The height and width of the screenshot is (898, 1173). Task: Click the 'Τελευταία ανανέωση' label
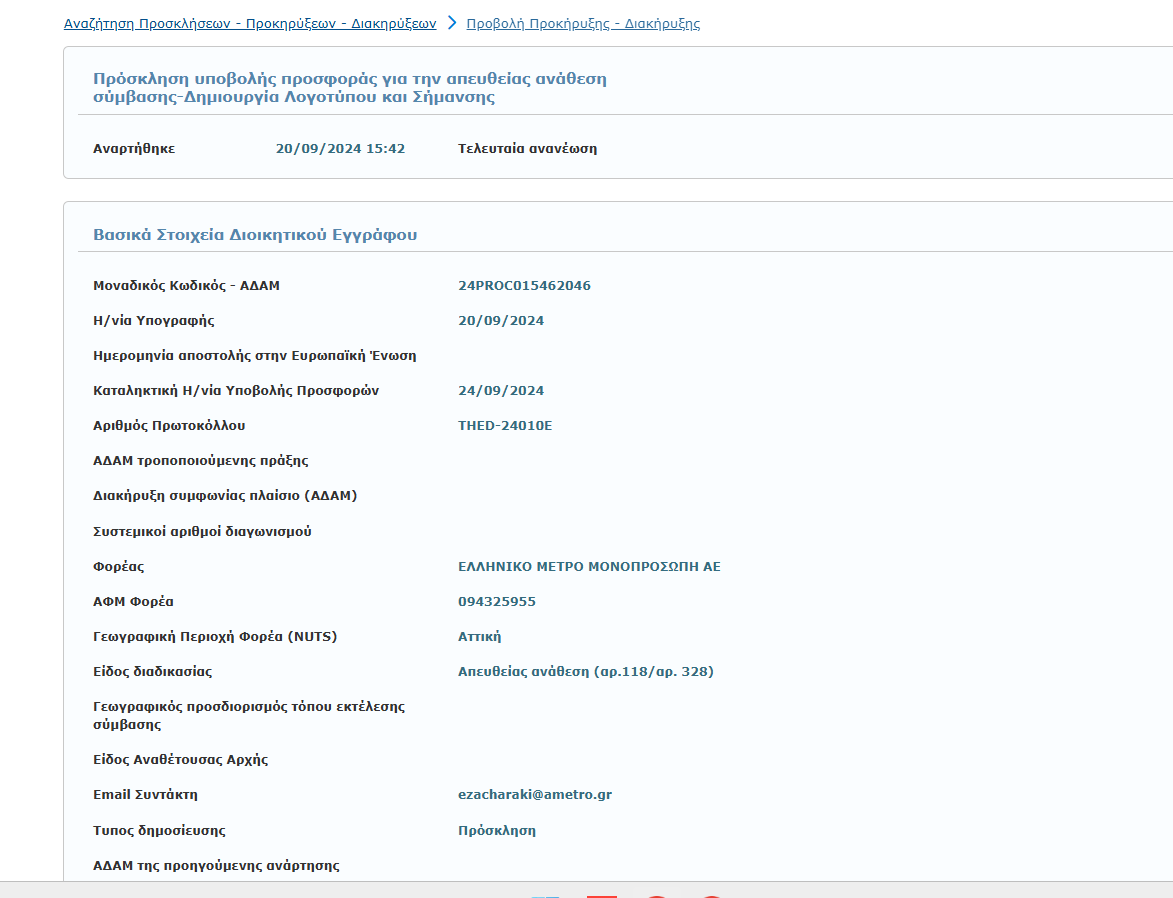(x=527, y=148)
